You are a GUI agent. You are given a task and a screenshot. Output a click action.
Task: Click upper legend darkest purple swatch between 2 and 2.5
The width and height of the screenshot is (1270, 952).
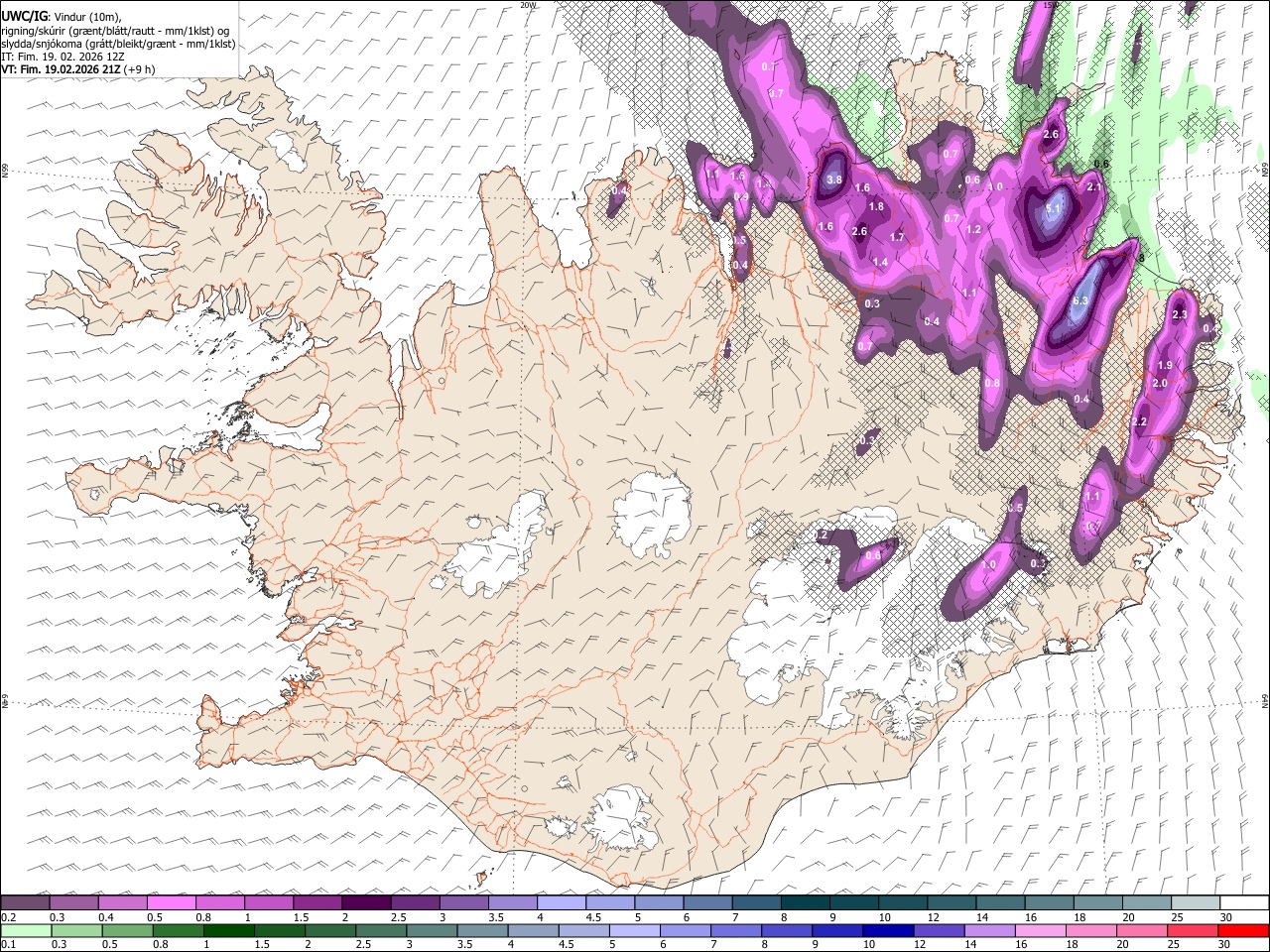coord(365,902)
